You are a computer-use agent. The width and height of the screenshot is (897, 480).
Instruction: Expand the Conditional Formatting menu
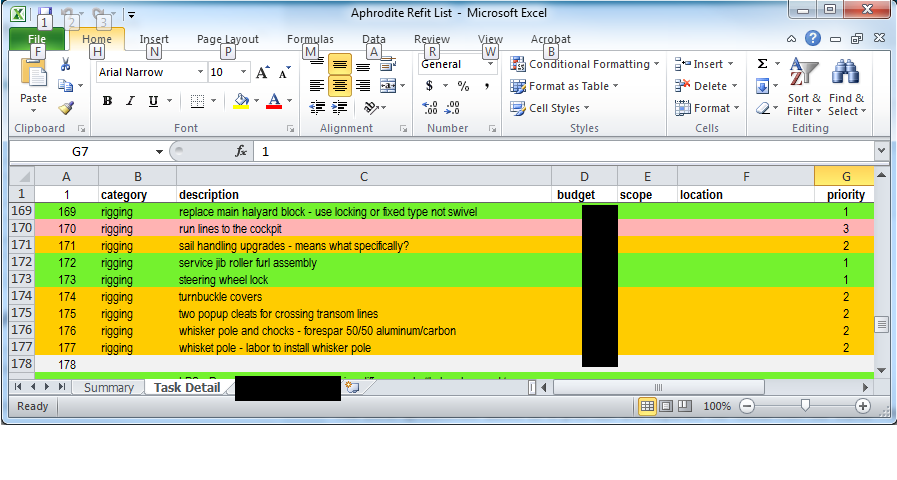point(585,64)
